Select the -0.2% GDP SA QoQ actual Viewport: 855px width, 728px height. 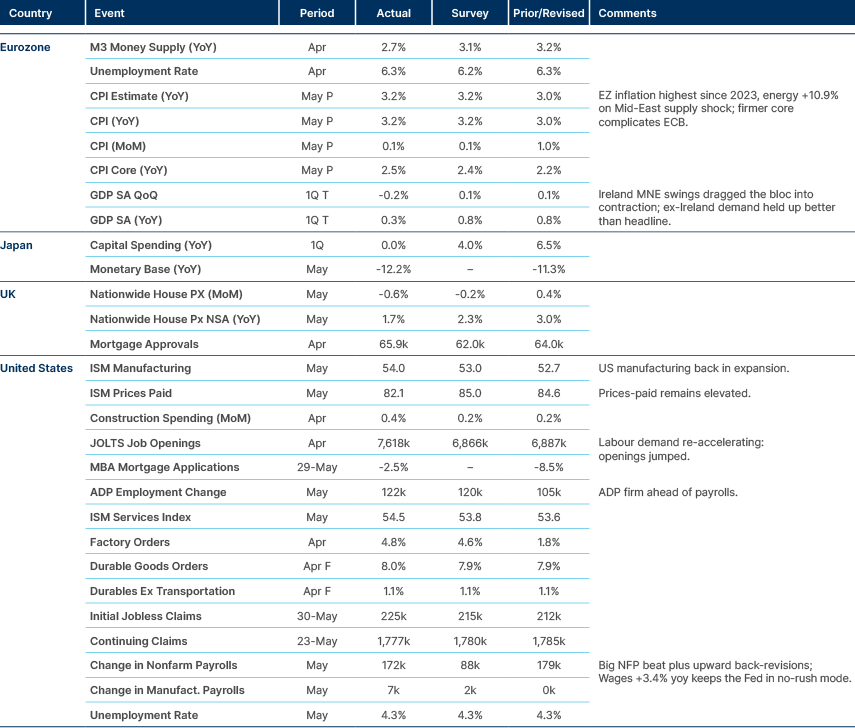(x=393, y=195)
